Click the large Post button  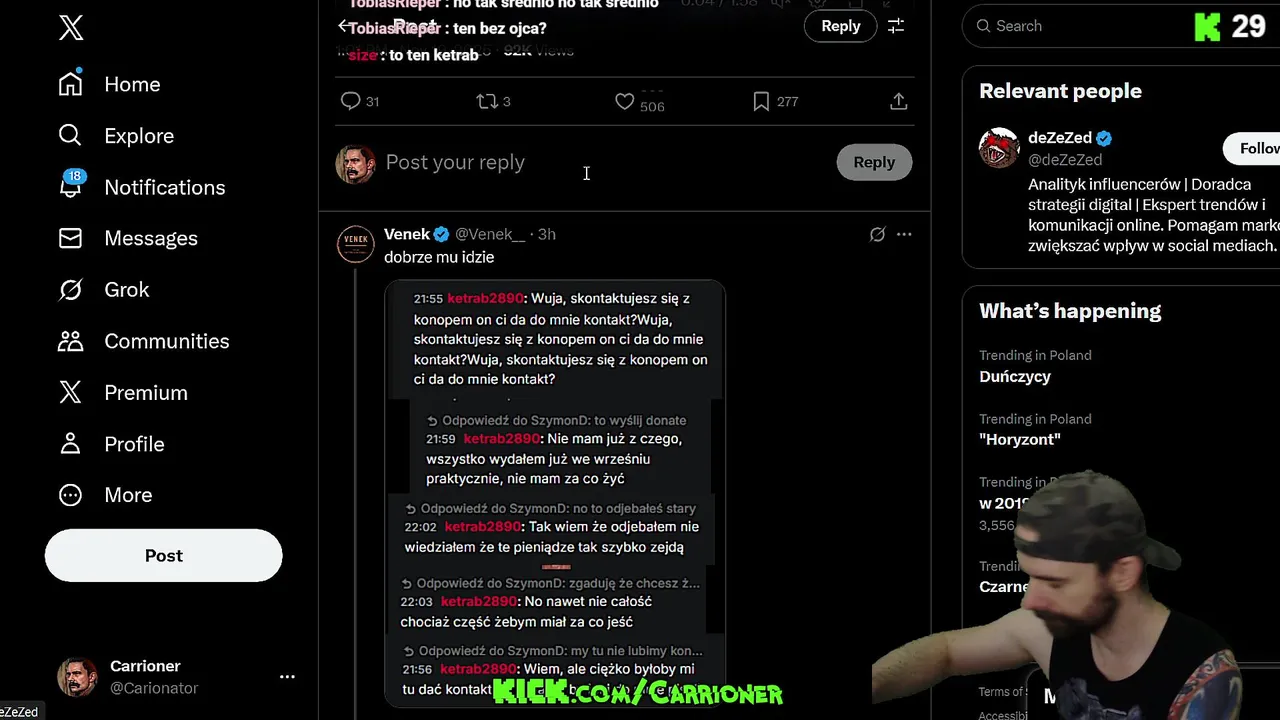pyautogui.click(x=164, y=556)
